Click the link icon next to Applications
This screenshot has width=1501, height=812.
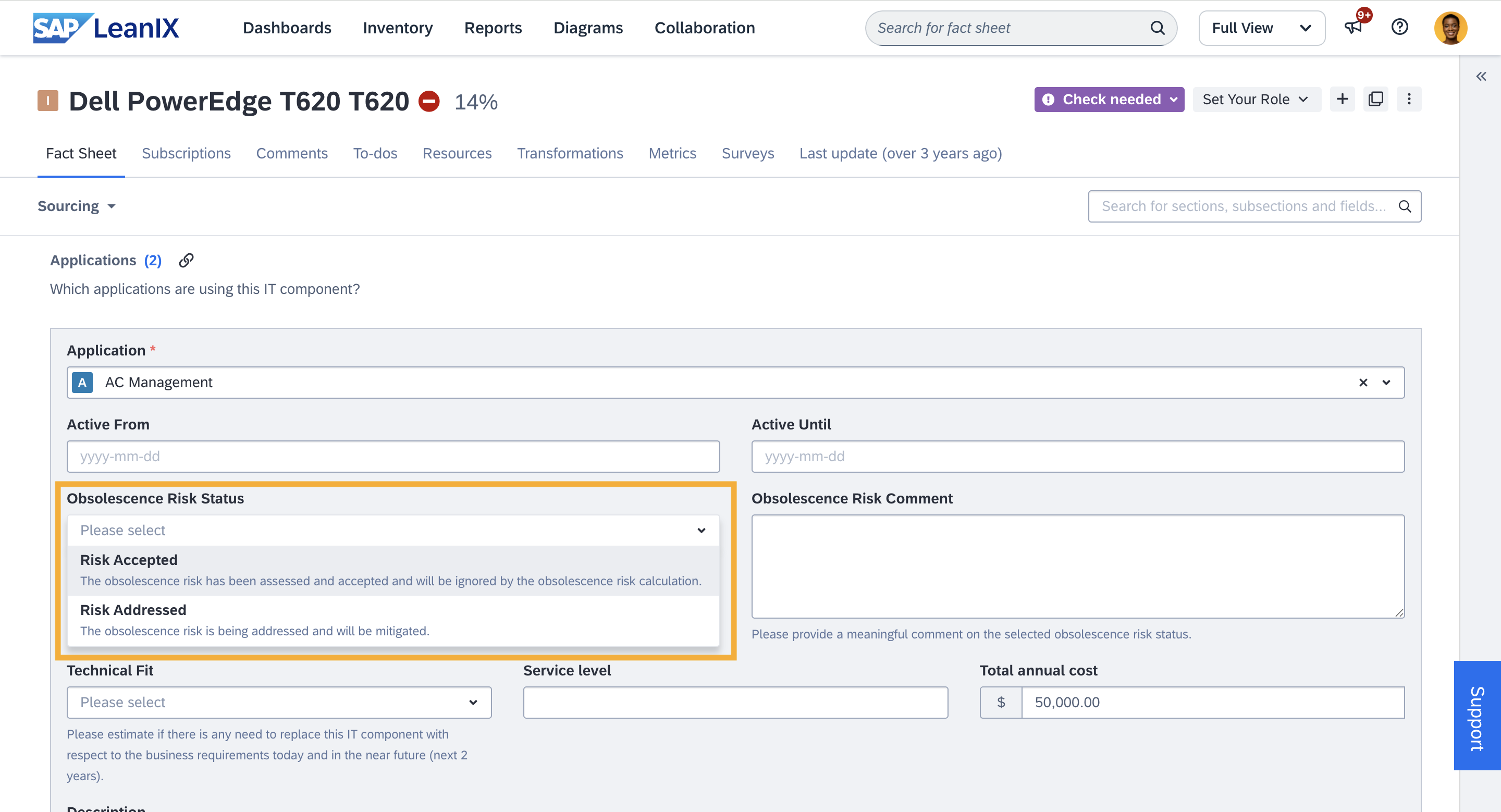(x=186, y=261)
